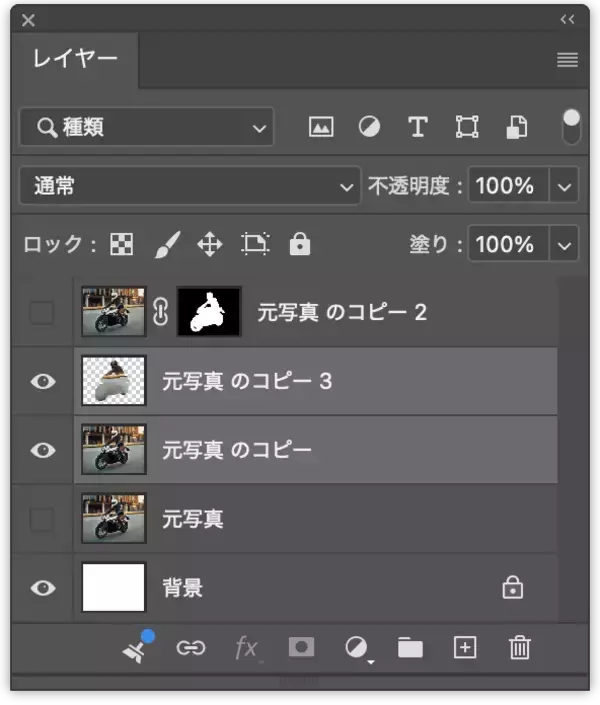Select the layer mask thumbnail of コピー 2
The height and width of the screenshot is (705, 600).
click(209, 312)
